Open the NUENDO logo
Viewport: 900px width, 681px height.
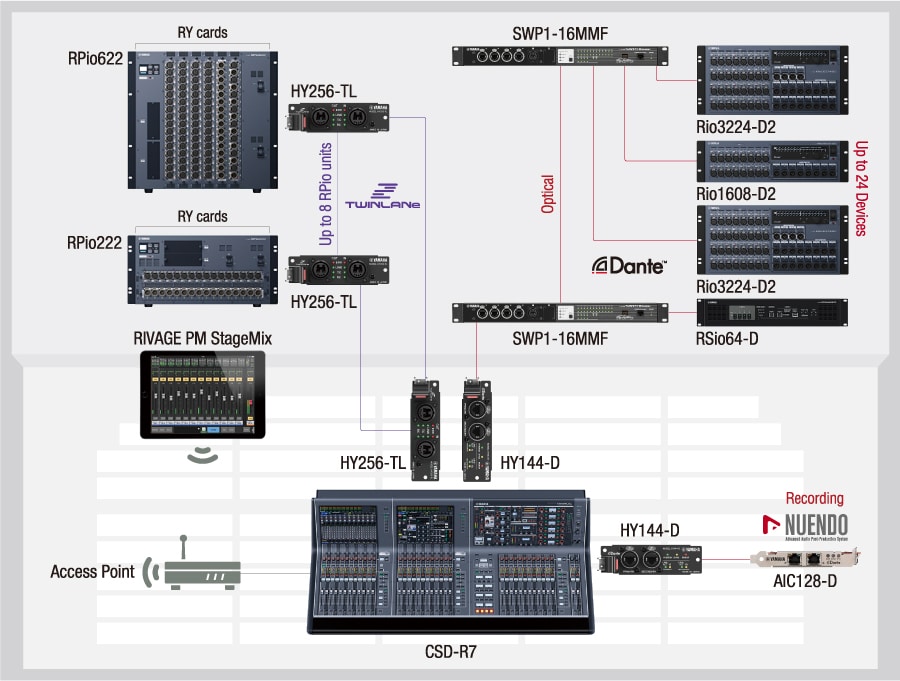804,525
